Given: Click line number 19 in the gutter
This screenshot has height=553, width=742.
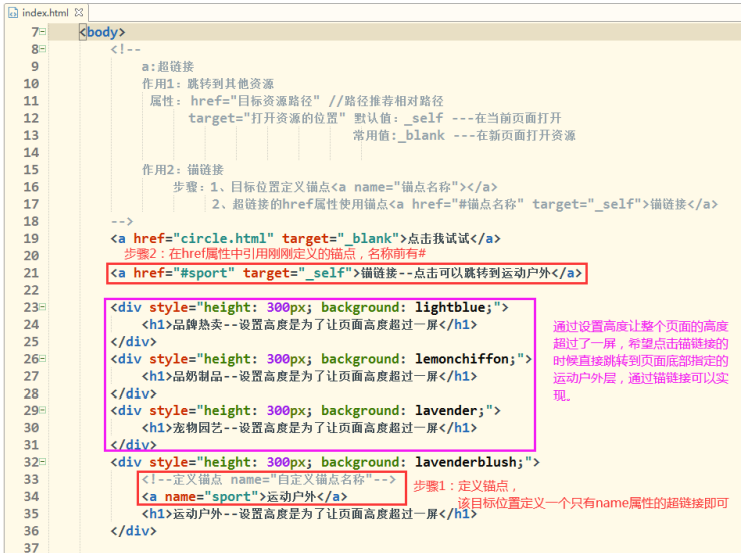Looking at the screenshot, I should click(31, 238).
